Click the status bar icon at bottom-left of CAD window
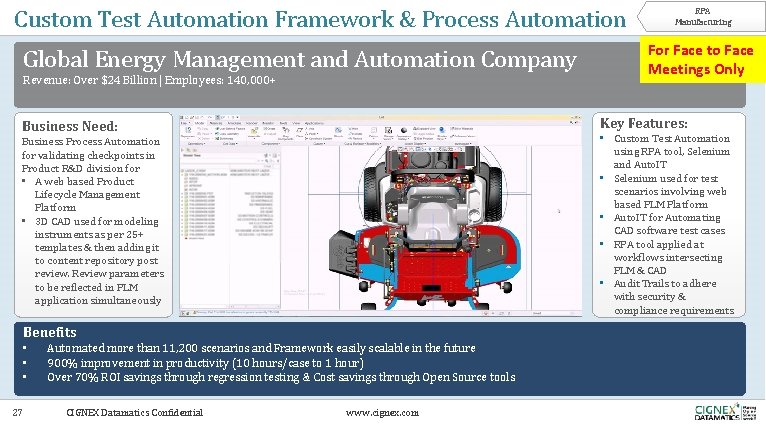Image resolution: width=766 pixels, height=425 pixels. click(x=185, y=313)
